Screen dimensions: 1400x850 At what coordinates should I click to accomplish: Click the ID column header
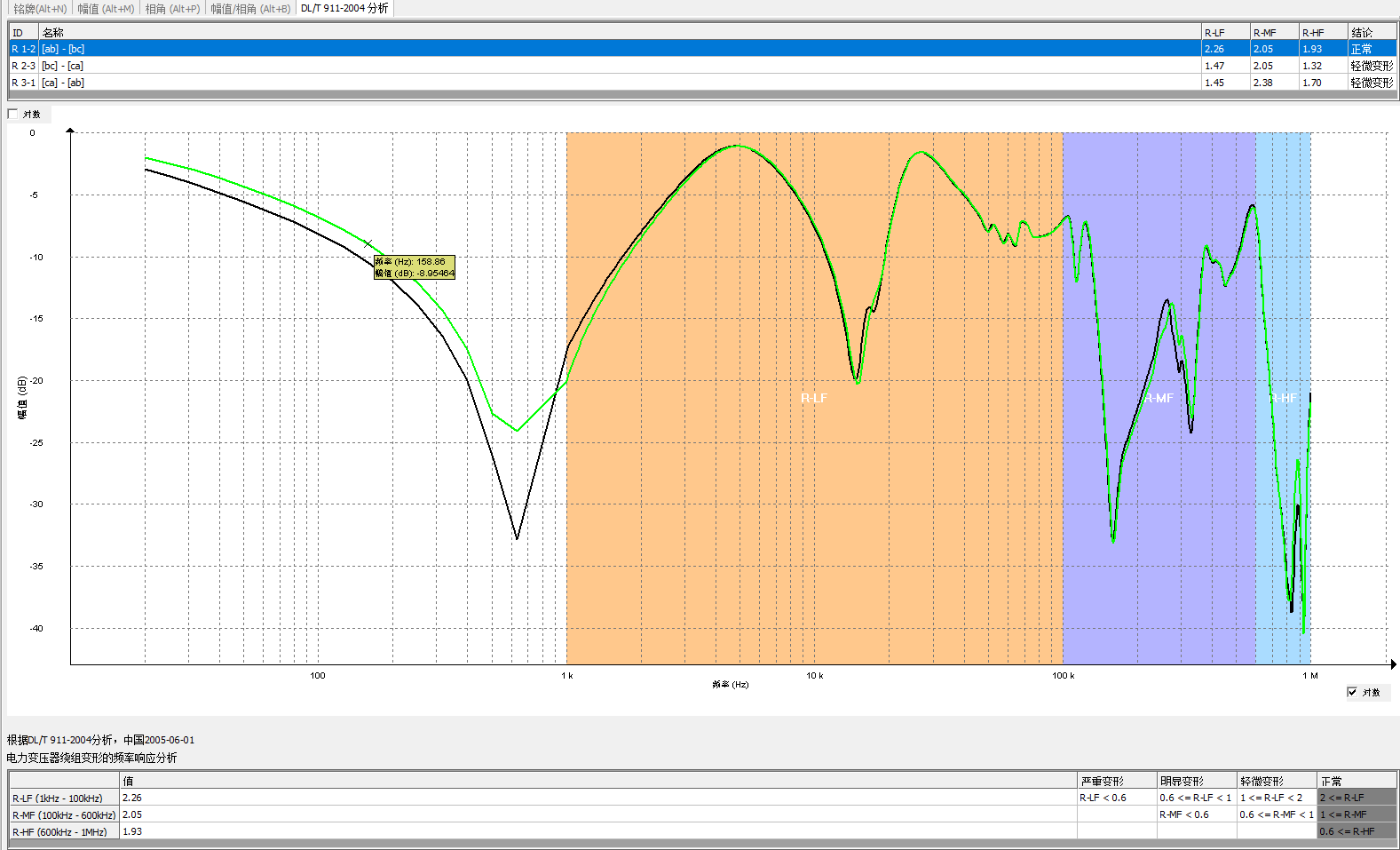click(18, 33)
